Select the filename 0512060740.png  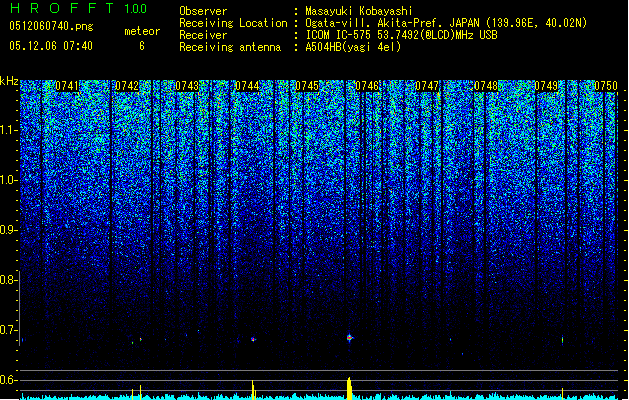(51, 26)
